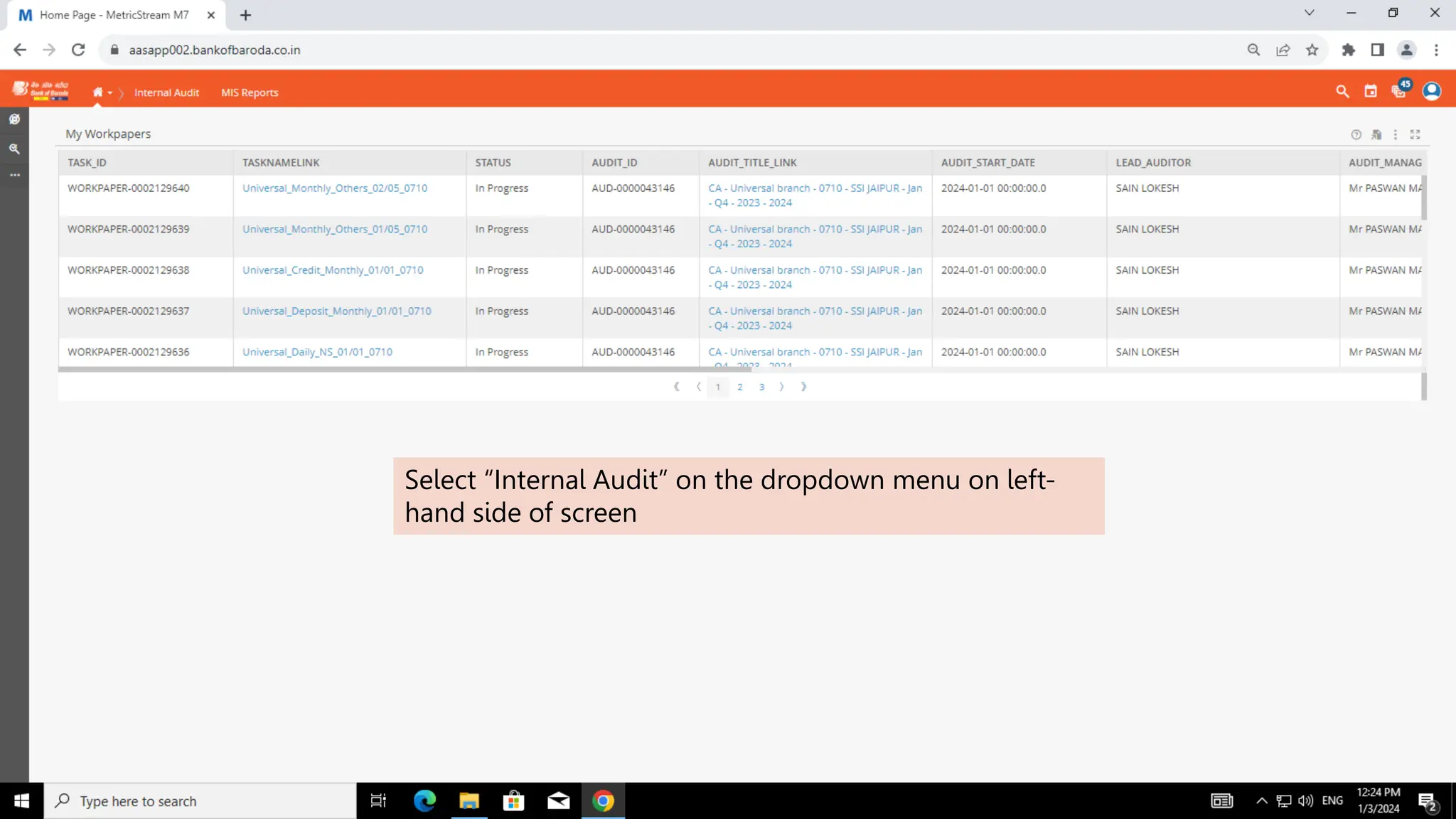Open the sidebar three-dots more menu
This screenshot has height=819, width=1456.
tap(14, 175)
